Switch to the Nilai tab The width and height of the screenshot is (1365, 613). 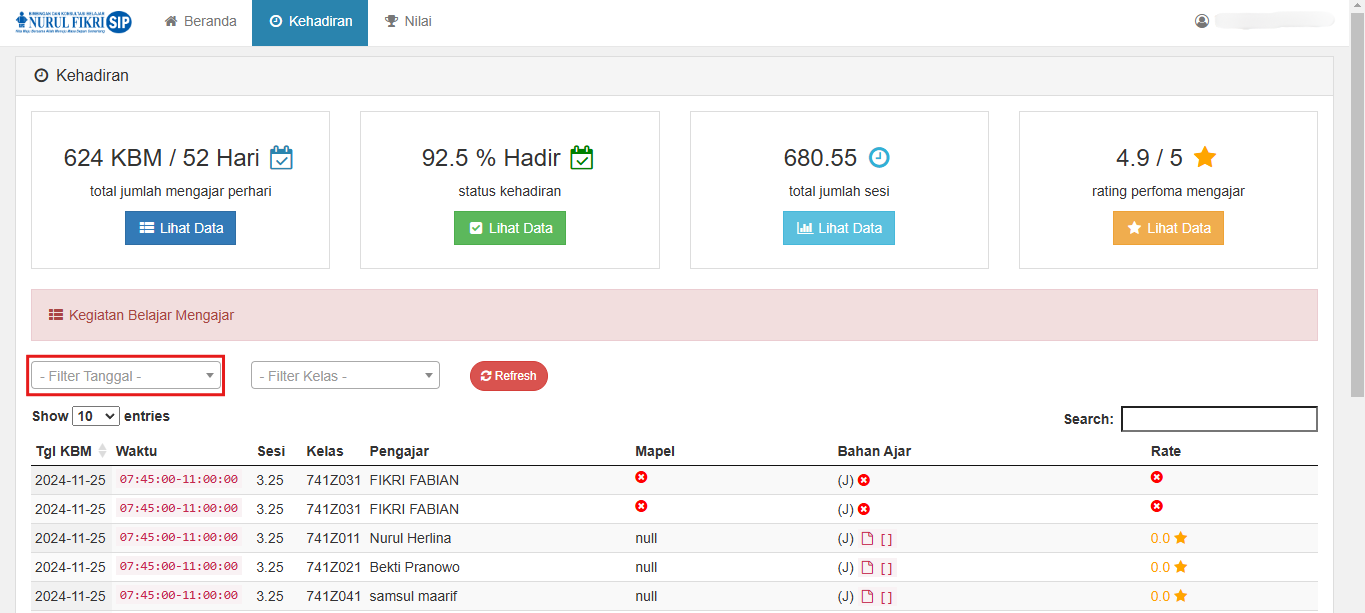coord(408,21)
